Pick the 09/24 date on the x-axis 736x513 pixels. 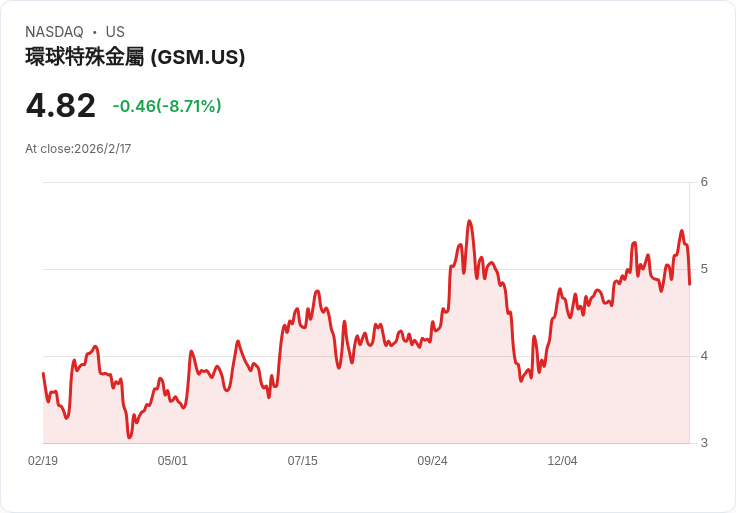[x=433, y=461]
